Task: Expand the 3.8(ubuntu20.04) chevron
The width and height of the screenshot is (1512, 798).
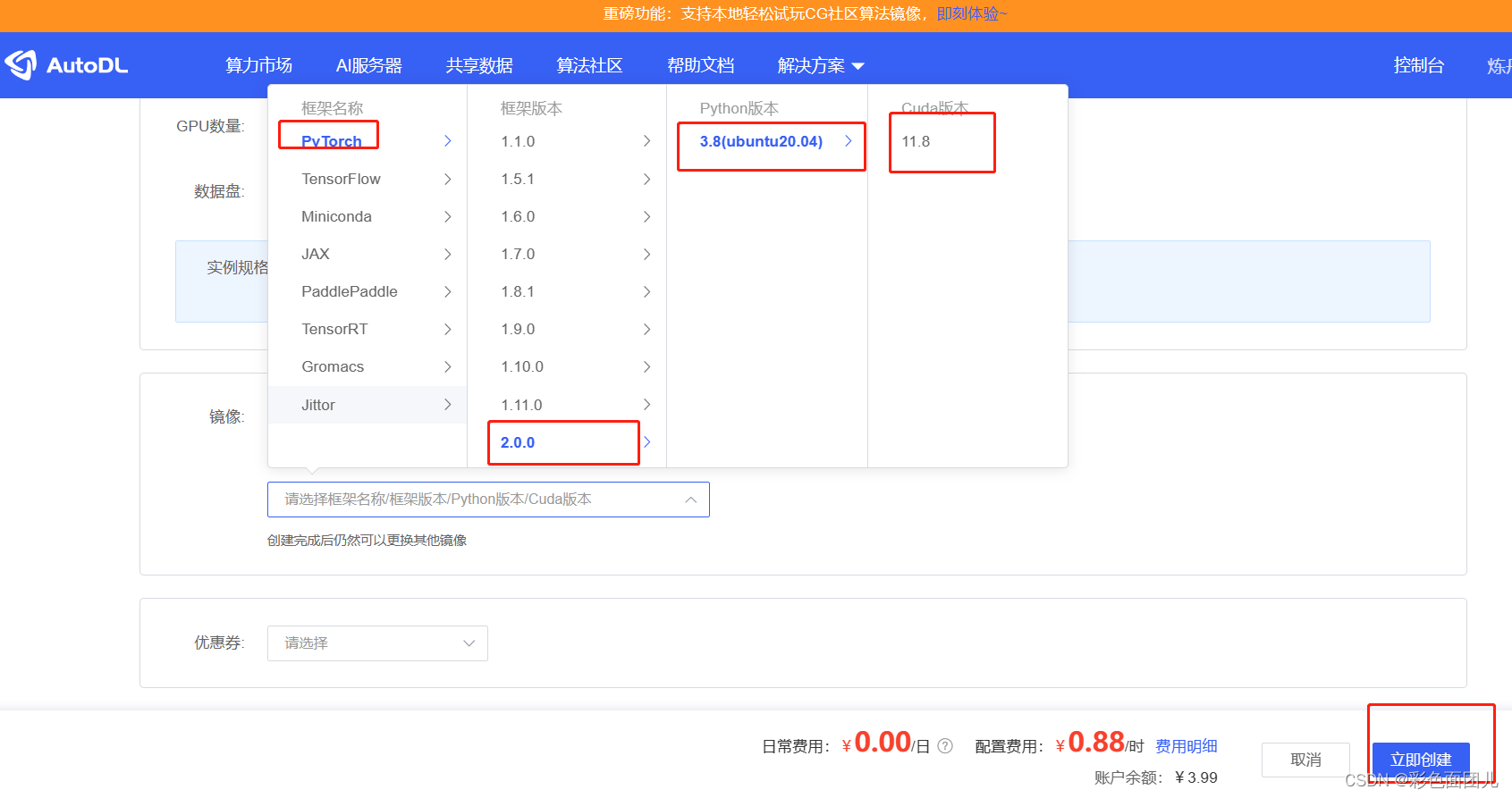Action: pos(848,141)
